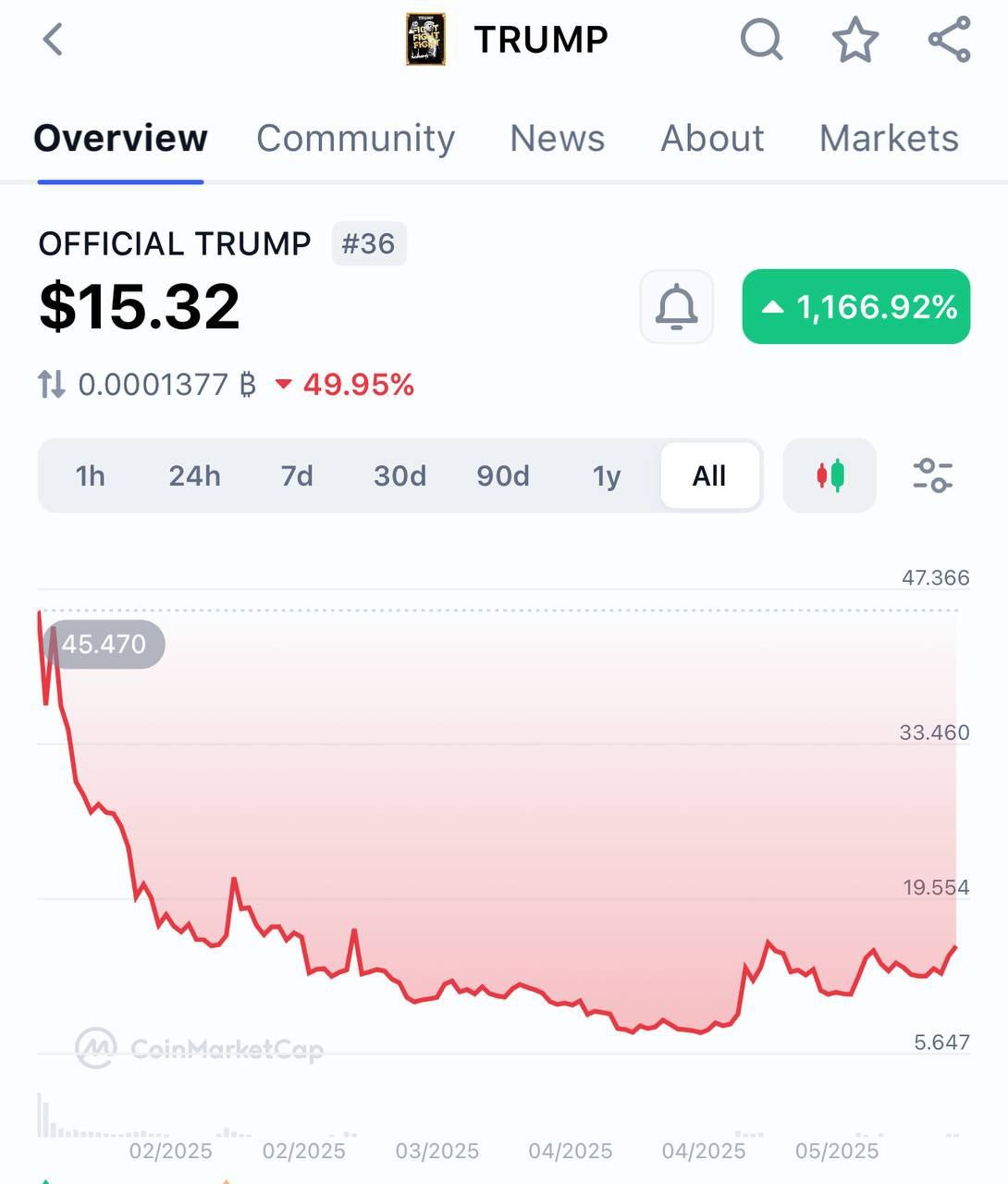Tap the BTC price swap arrows icon
The image size is (1008, 1184).
coord(52,384)
